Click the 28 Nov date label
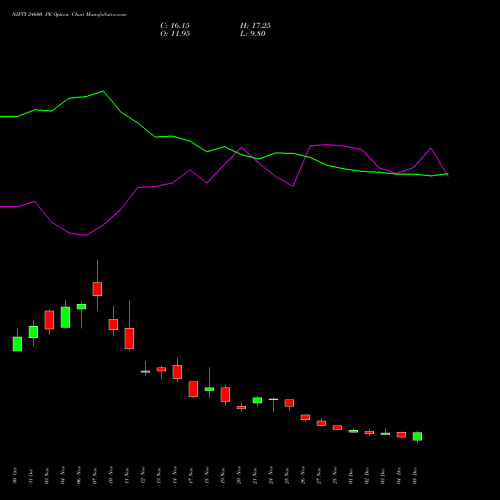This screenshot has width=500, height=500. point(335,476)
